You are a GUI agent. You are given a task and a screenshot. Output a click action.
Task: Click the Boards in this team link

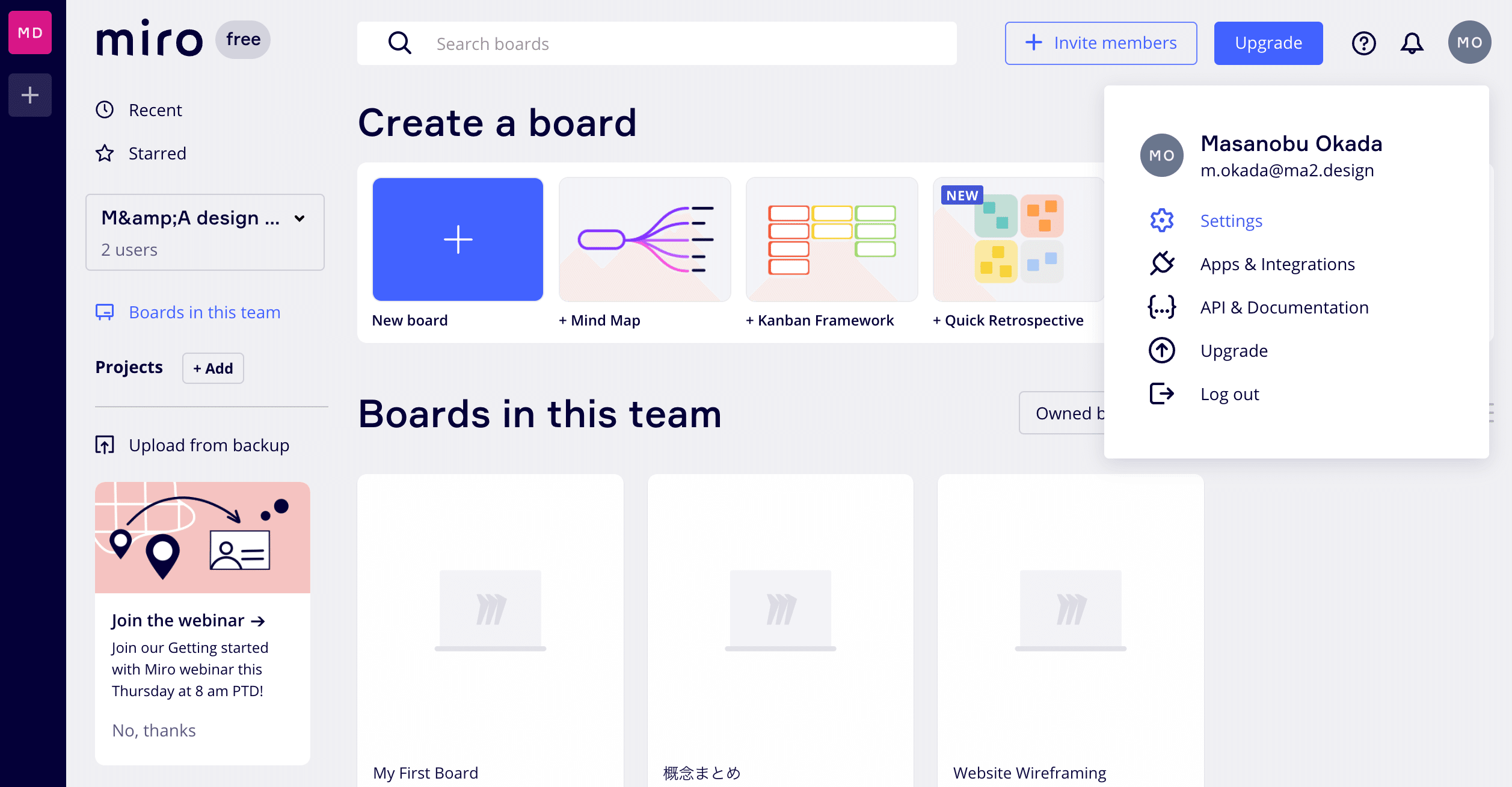pos(204,312)
